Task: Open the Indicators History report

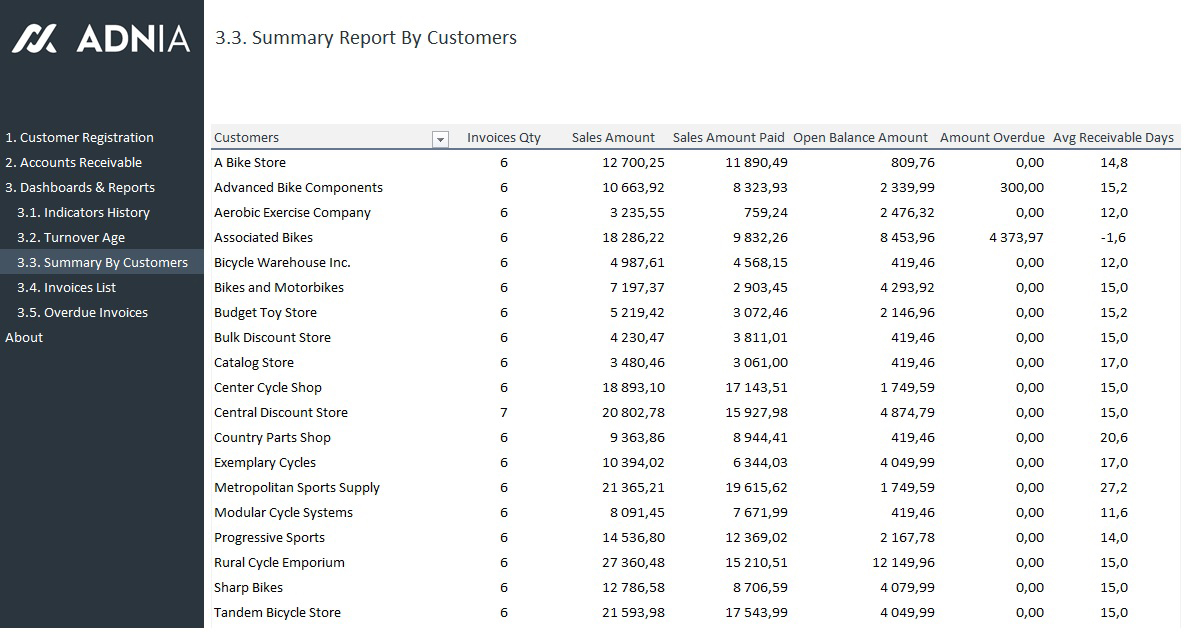Action: pos(83,213)
